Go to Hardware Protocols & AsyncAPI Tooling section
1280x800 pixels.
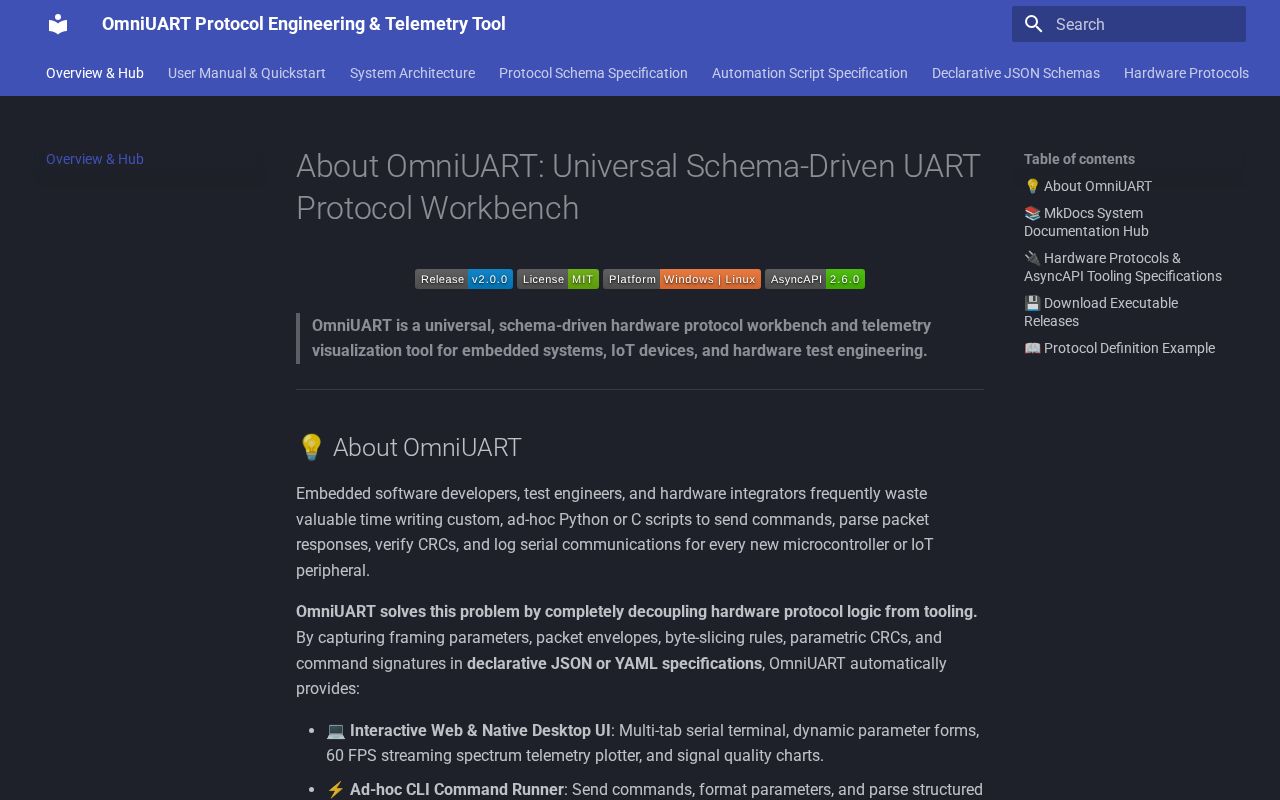(1123, 267)
